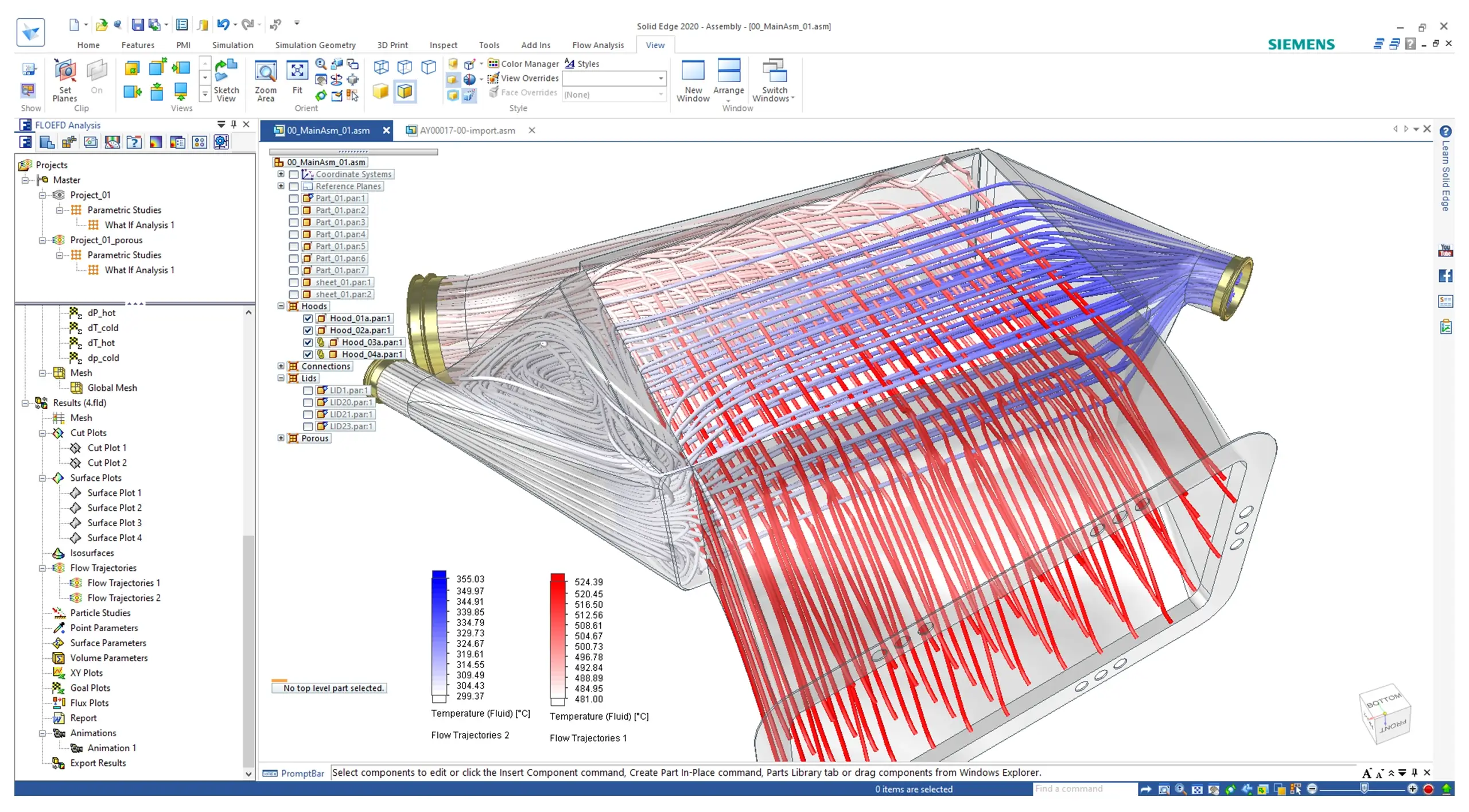Click the Save icon in quick access toolbar
Screen dimensions: 1469x812
138,24
